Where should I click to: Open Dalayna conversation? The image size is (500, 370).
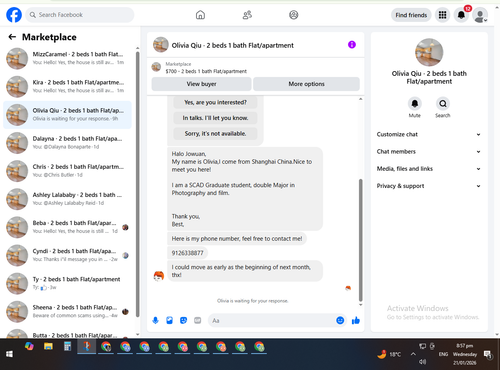click(x=67, y=143)
